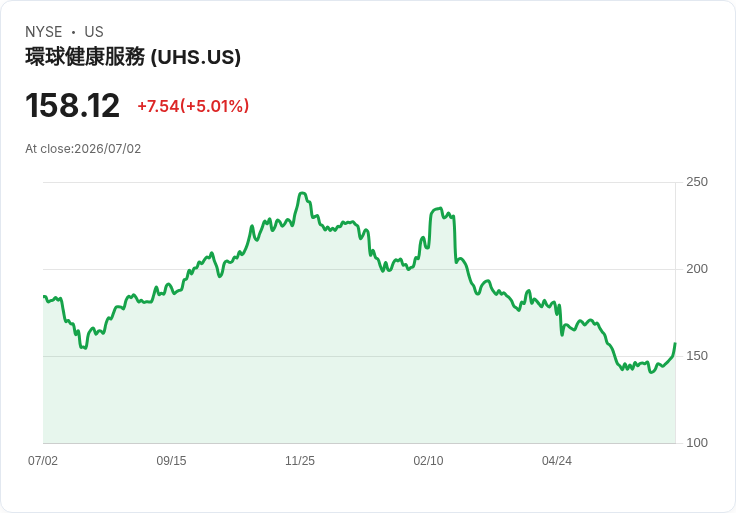Click the 150 y-axis price label
This screenshot has height=513, width=736.
(x=697, y=356)
